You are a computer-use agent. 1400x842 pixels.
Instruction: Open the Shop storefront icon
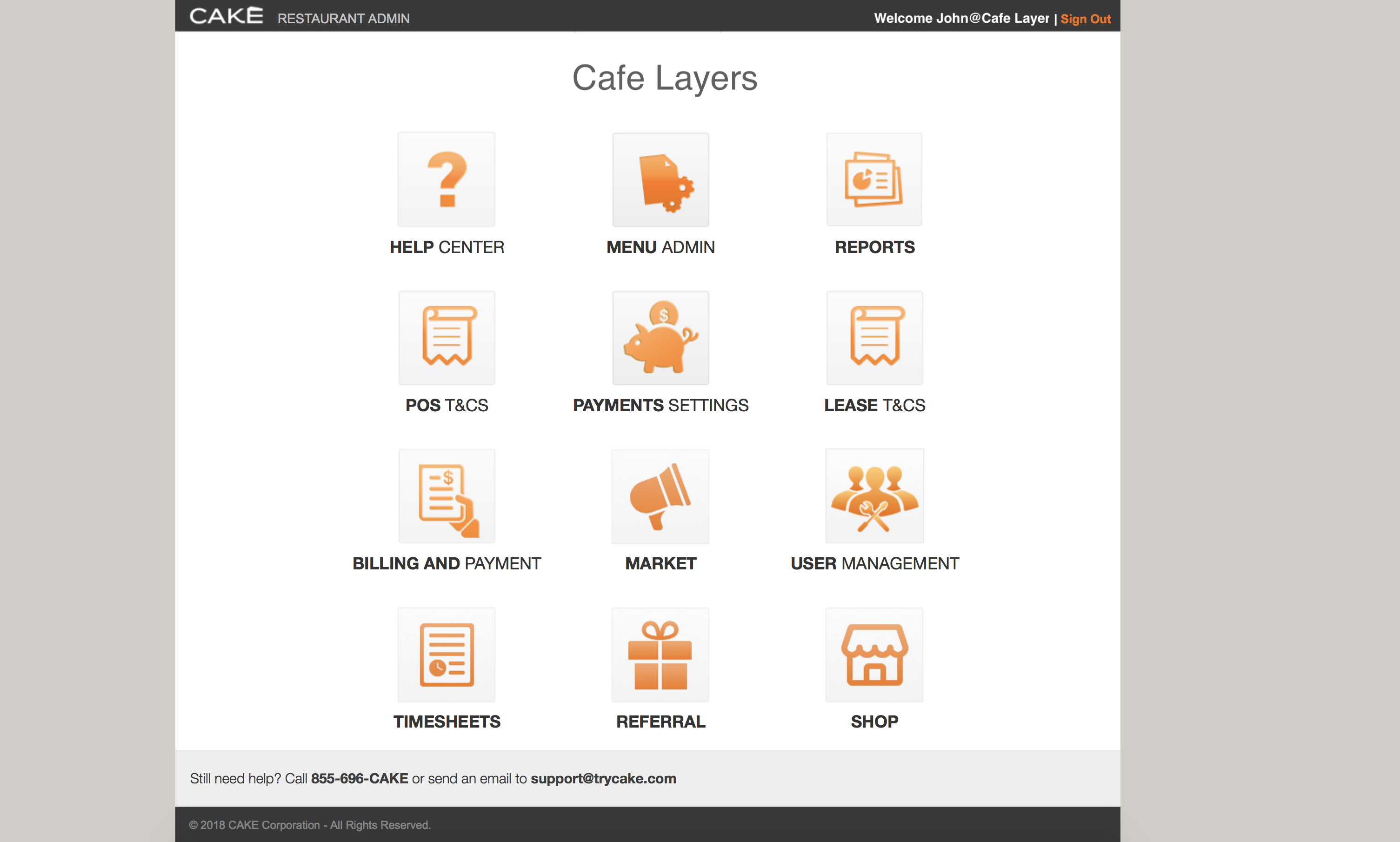click(x=874, y=654)
